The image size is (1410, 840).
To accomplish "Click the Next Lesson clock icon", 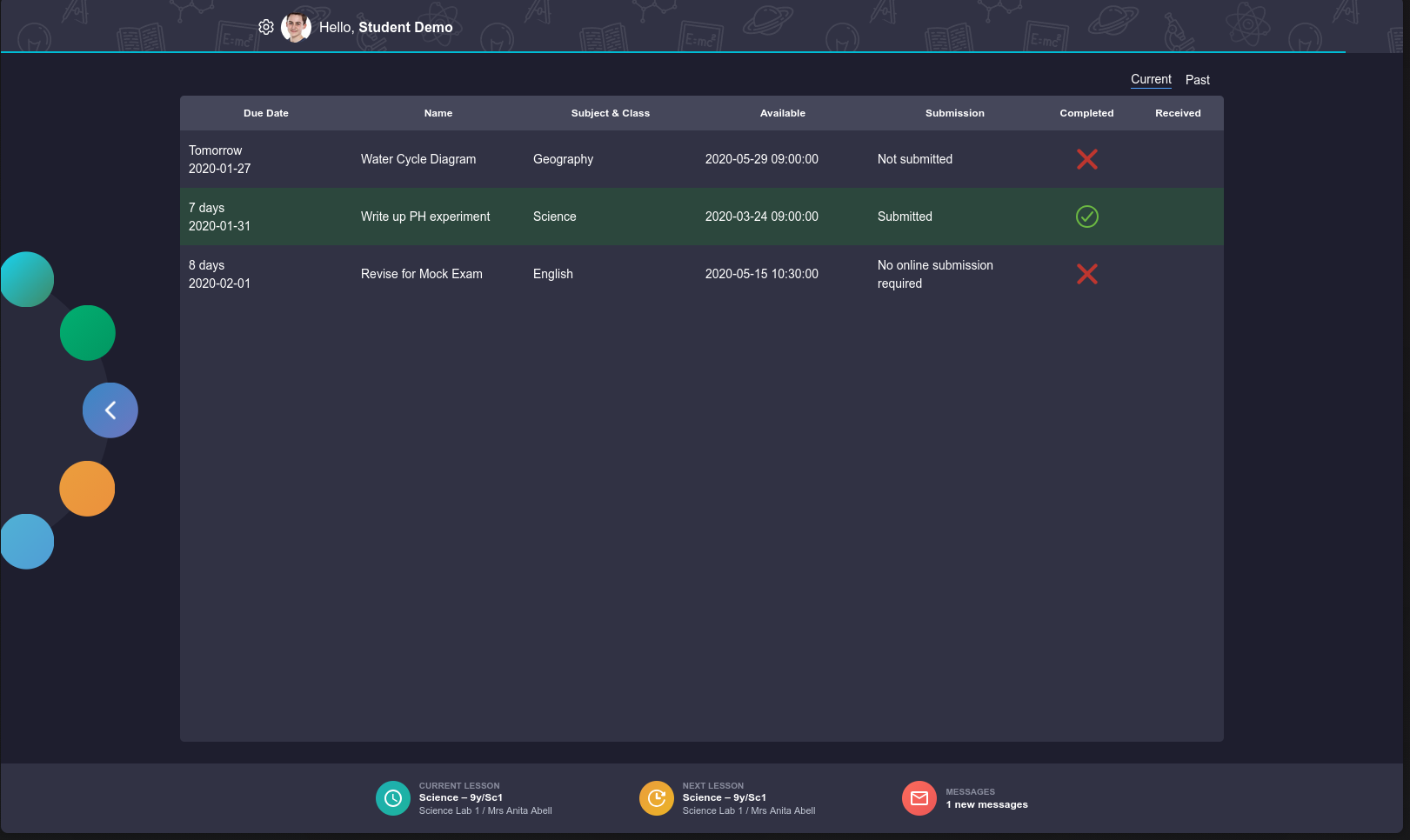I will pyautogui.click(x=657, y=798).
